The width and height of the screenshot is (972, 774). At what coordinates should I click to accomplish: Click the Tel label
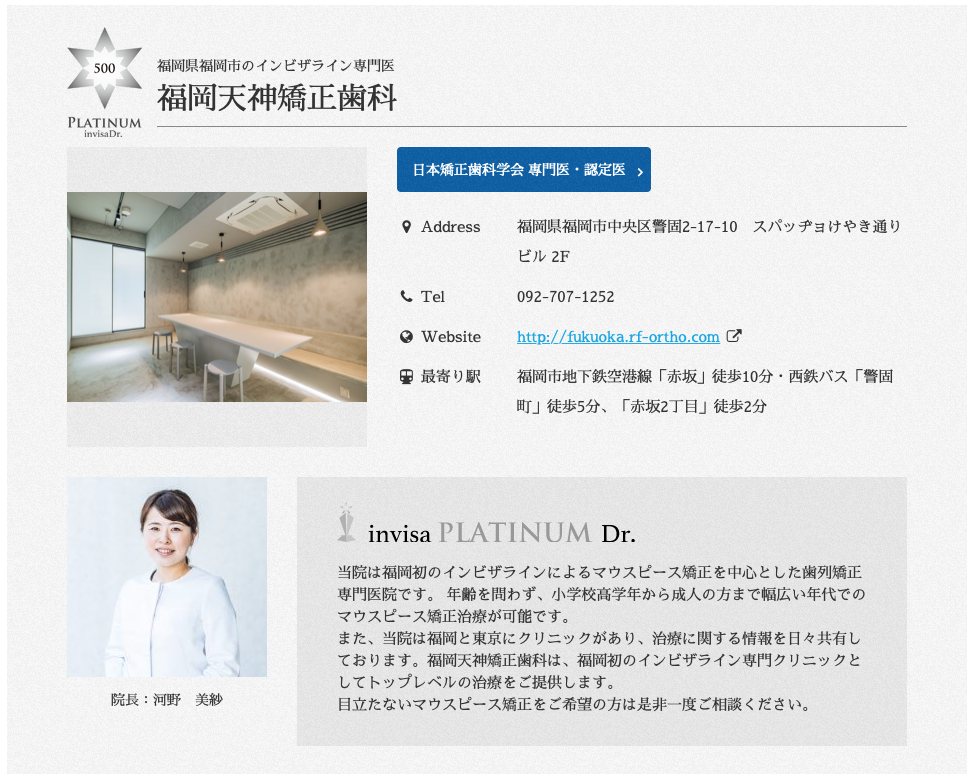pos(433,297)
